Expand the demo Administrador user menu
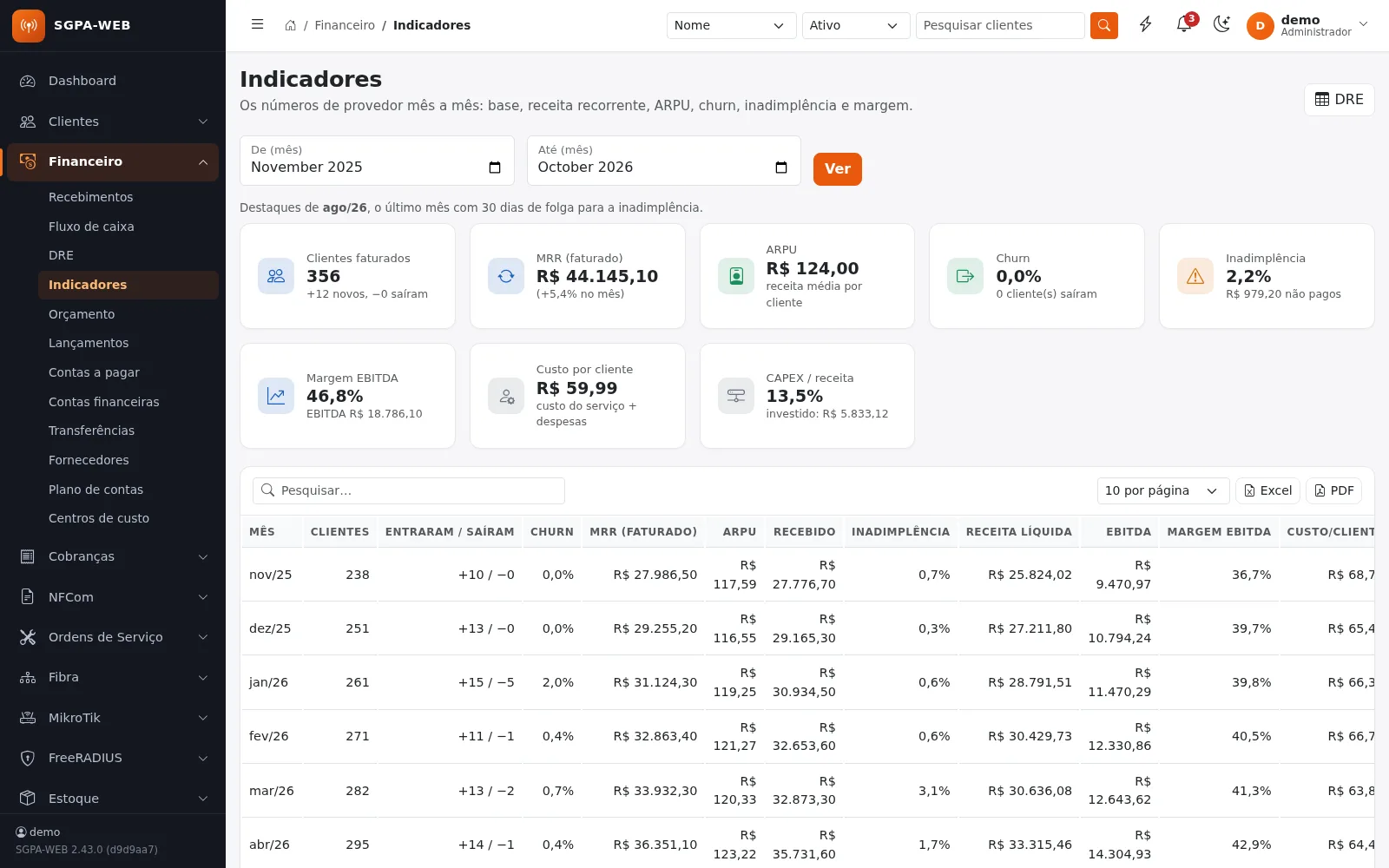Image resolution: width=1389 pixels, height=868 pixels. point(1309,25)
